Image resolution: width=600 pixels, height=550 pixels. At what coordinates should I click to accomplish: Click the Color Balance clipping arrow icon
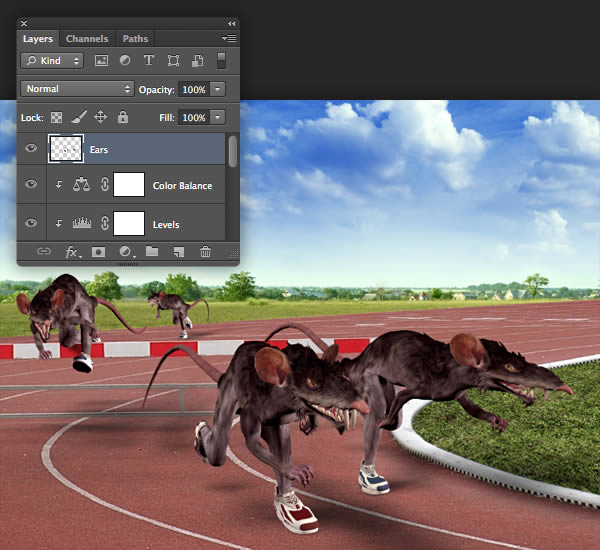59,184
